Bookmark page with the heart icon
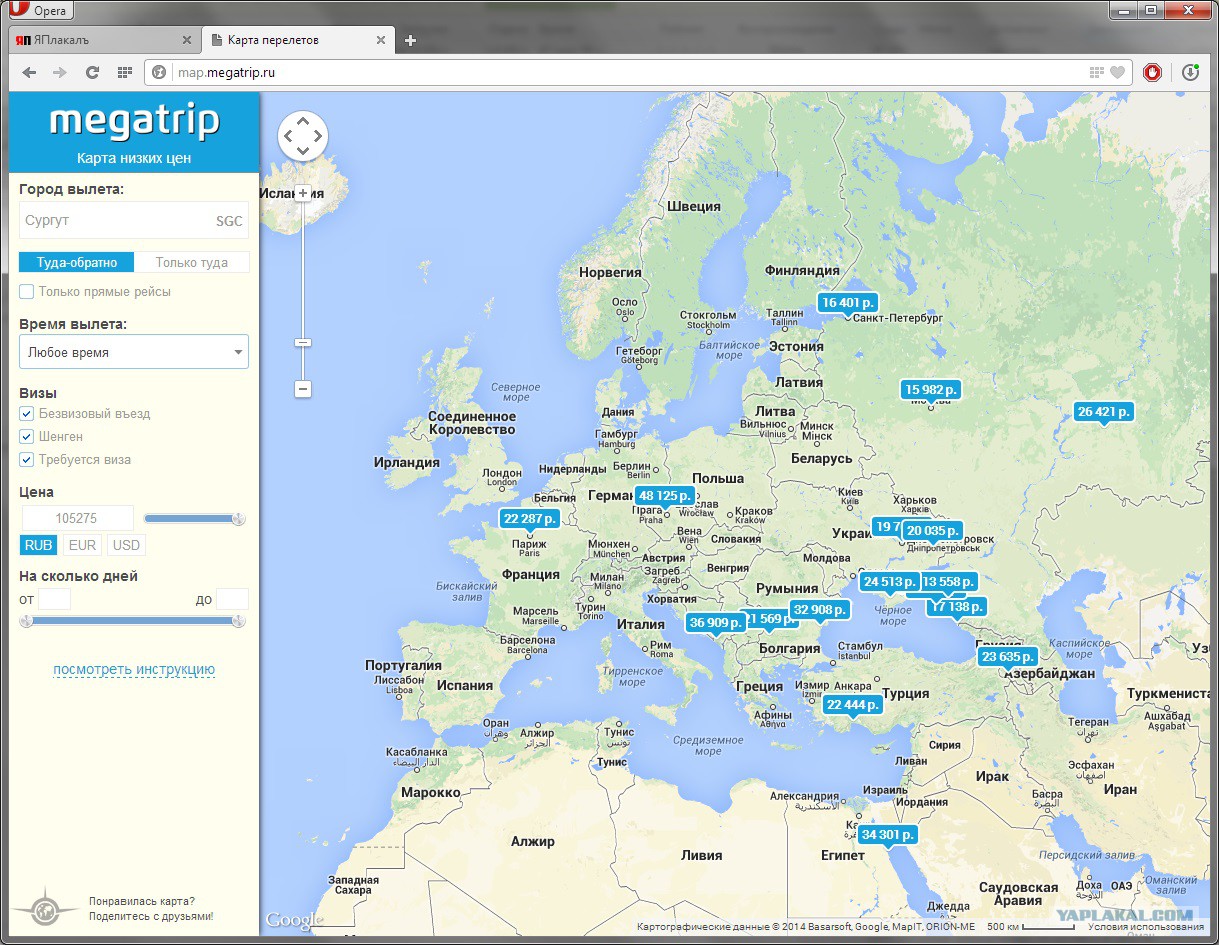 coord(1118,72)
